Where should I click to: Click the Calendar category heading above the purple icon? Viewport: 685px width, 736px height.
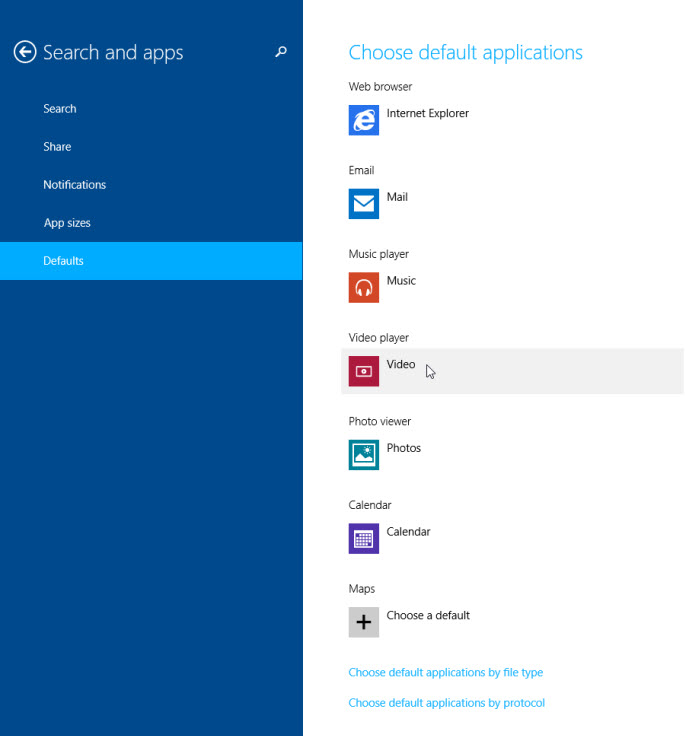pos(369,505)
